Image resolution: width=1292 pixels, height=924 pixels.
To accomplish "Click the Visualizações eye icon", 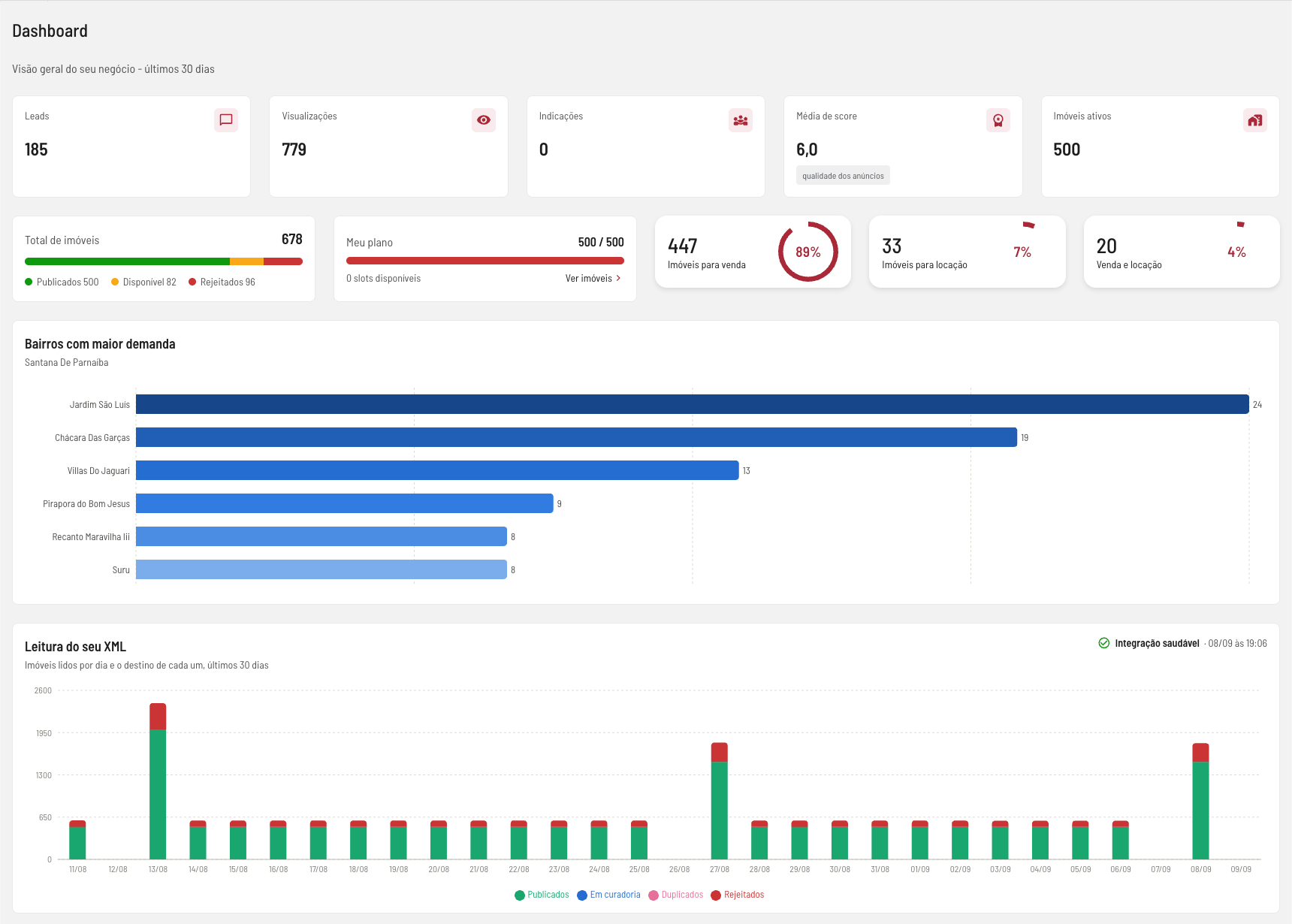I will click(484, 120).
